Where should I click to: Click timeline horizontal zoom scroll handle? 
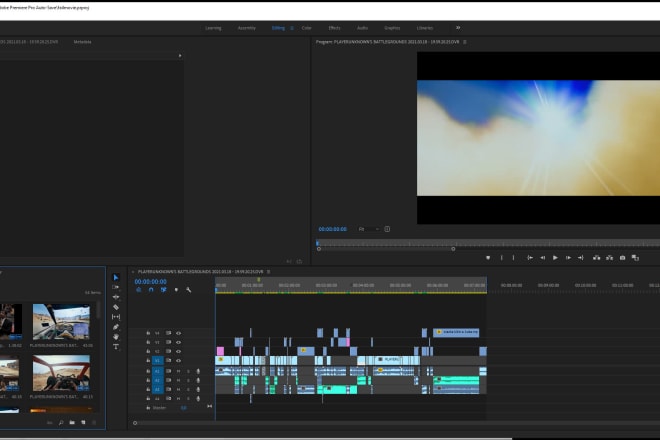pyautogui.click(x=135, y=423)
